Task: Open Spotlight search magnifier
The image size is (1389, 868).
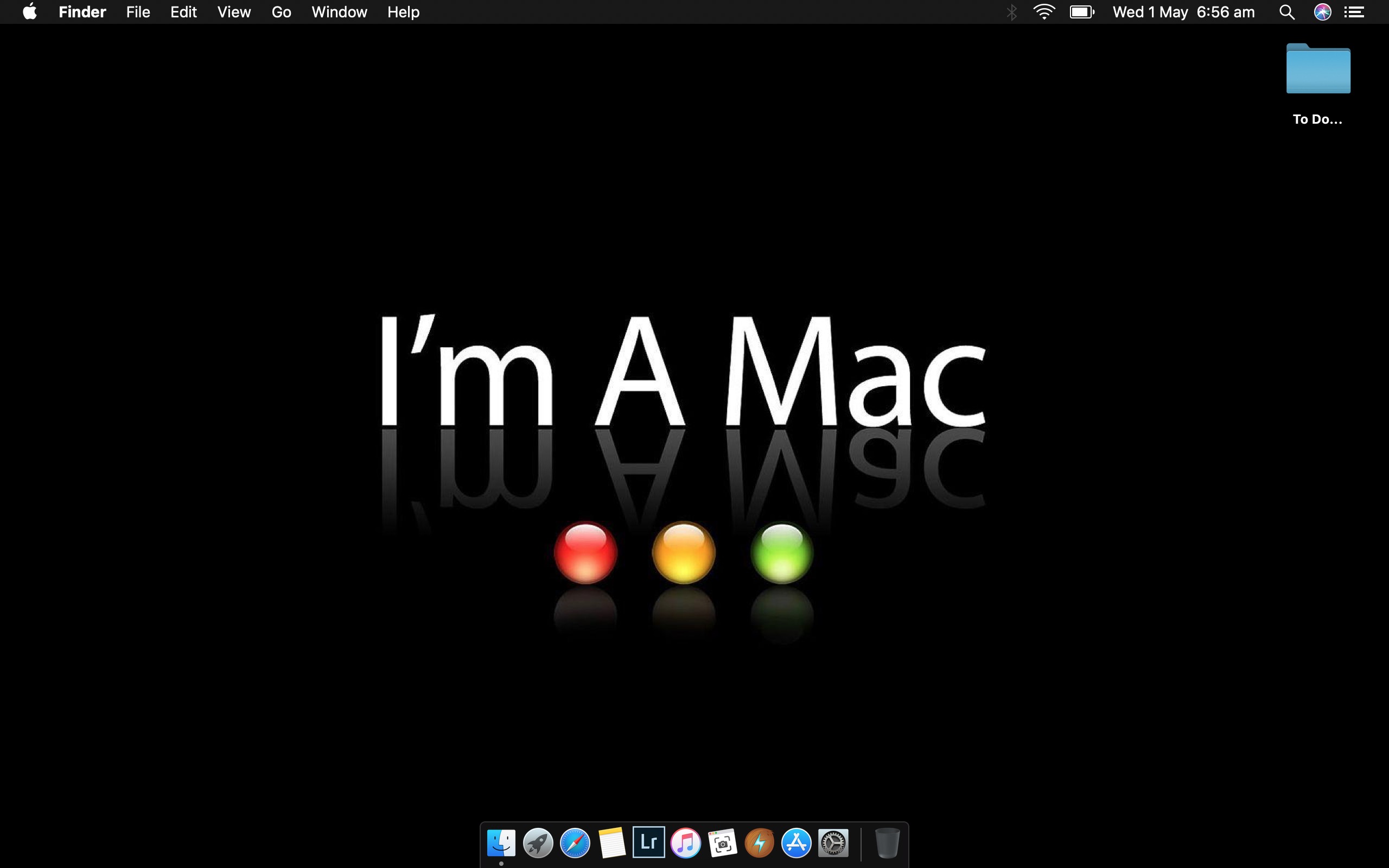Action: point(1287,12)
